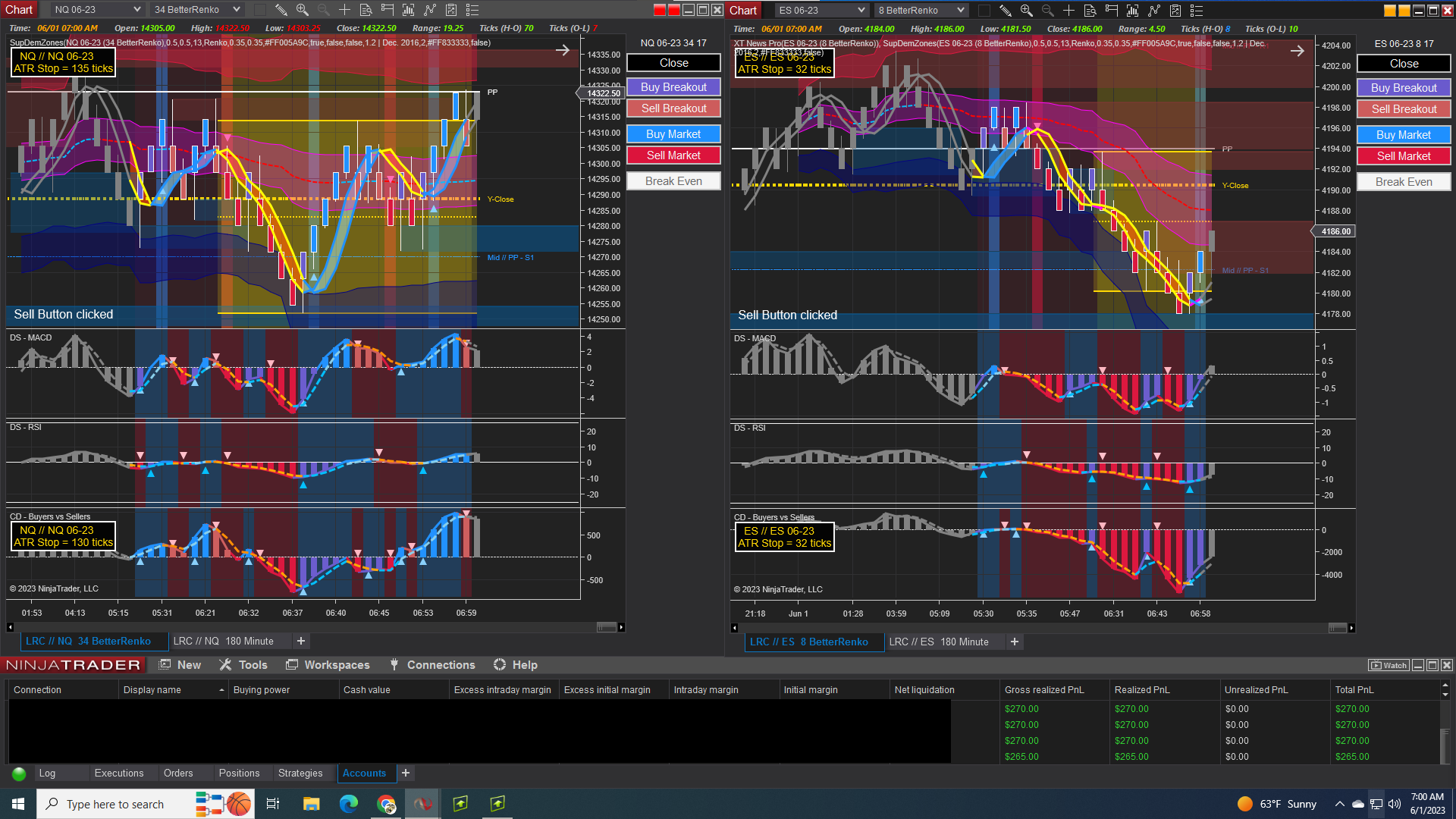Image resolution: width=1456 pixels, height=819 pixels.
Task: Open Microsoft Edge from taskbar
Action: coord(349,804)
